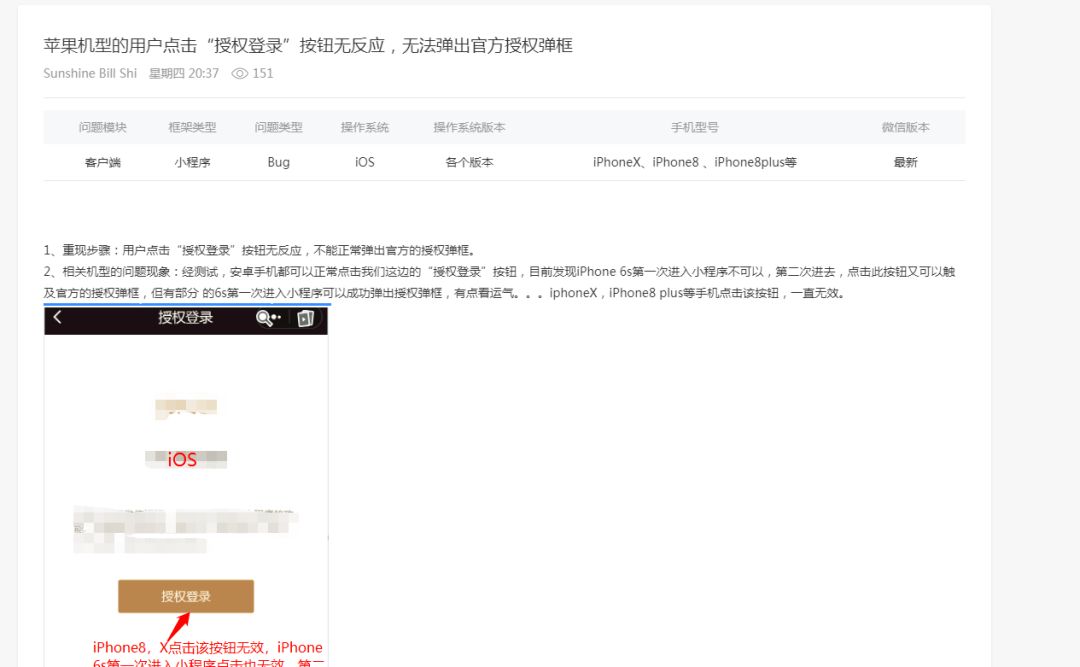Screen dimensions: 1080x667
Task: Click the 手机型号 column header
Action: coord(694,127)
